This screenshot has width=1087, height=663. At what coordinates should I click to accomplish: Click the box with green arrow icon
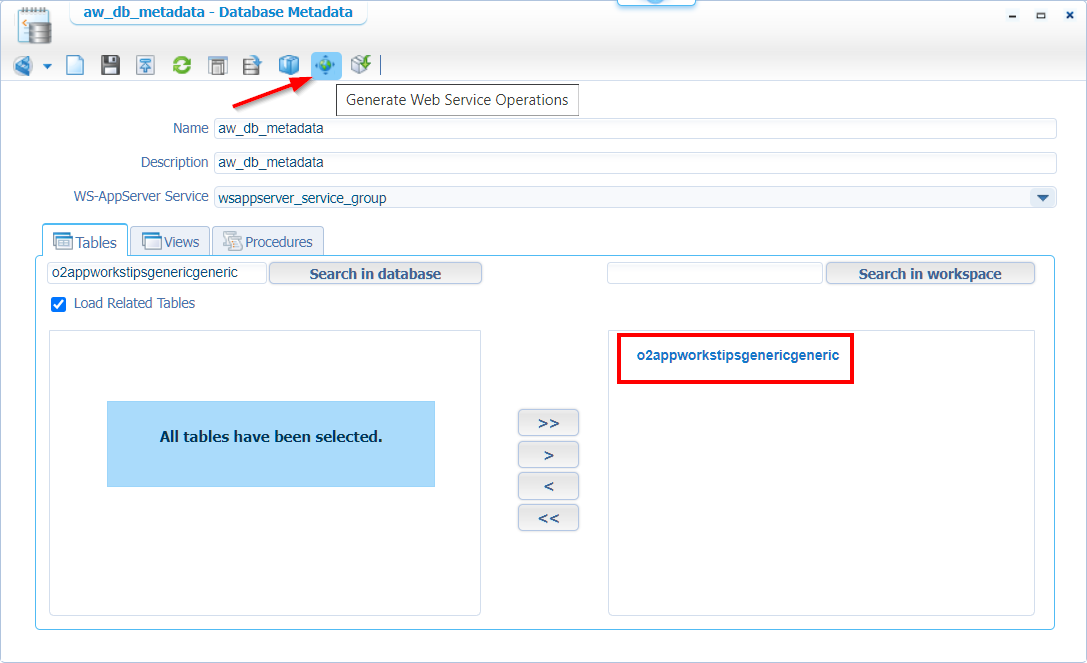[360, 64]
